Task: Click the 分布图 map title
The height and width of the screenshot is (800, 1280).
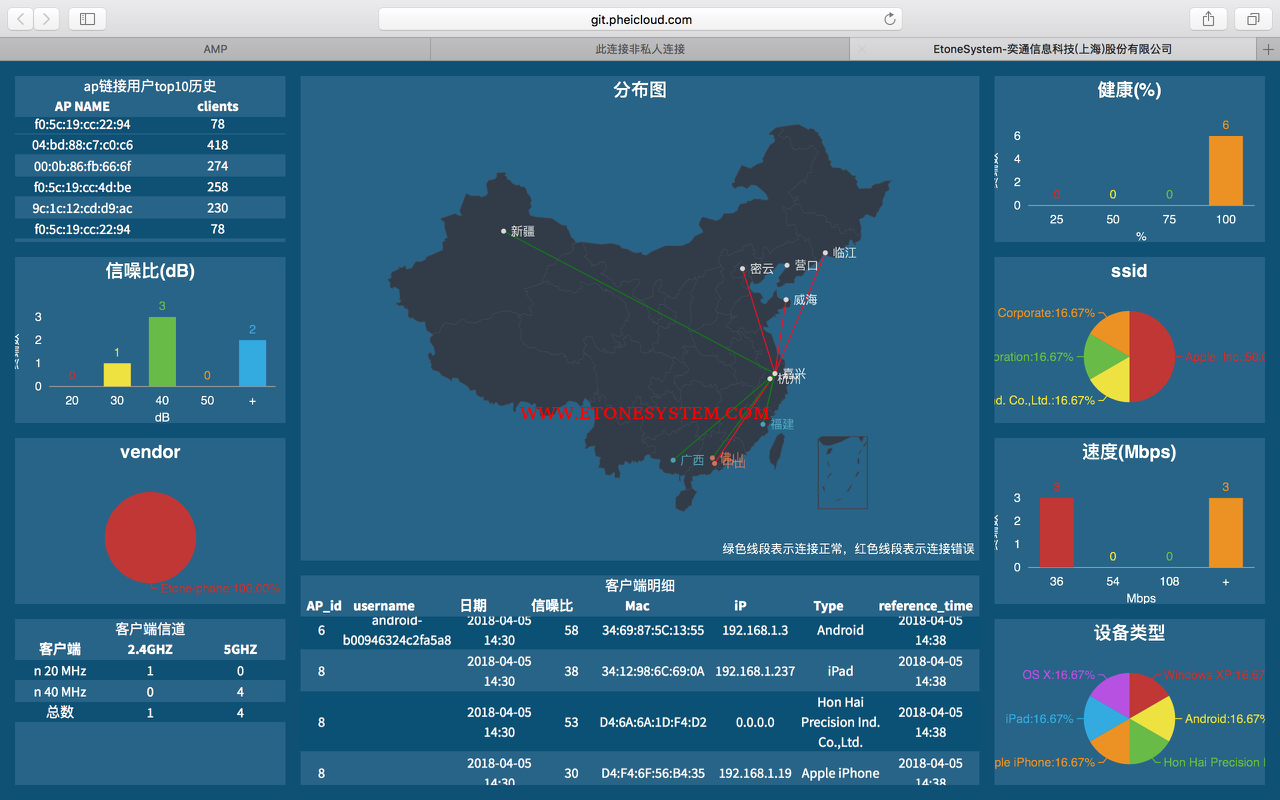Action: tap(640, 90)
